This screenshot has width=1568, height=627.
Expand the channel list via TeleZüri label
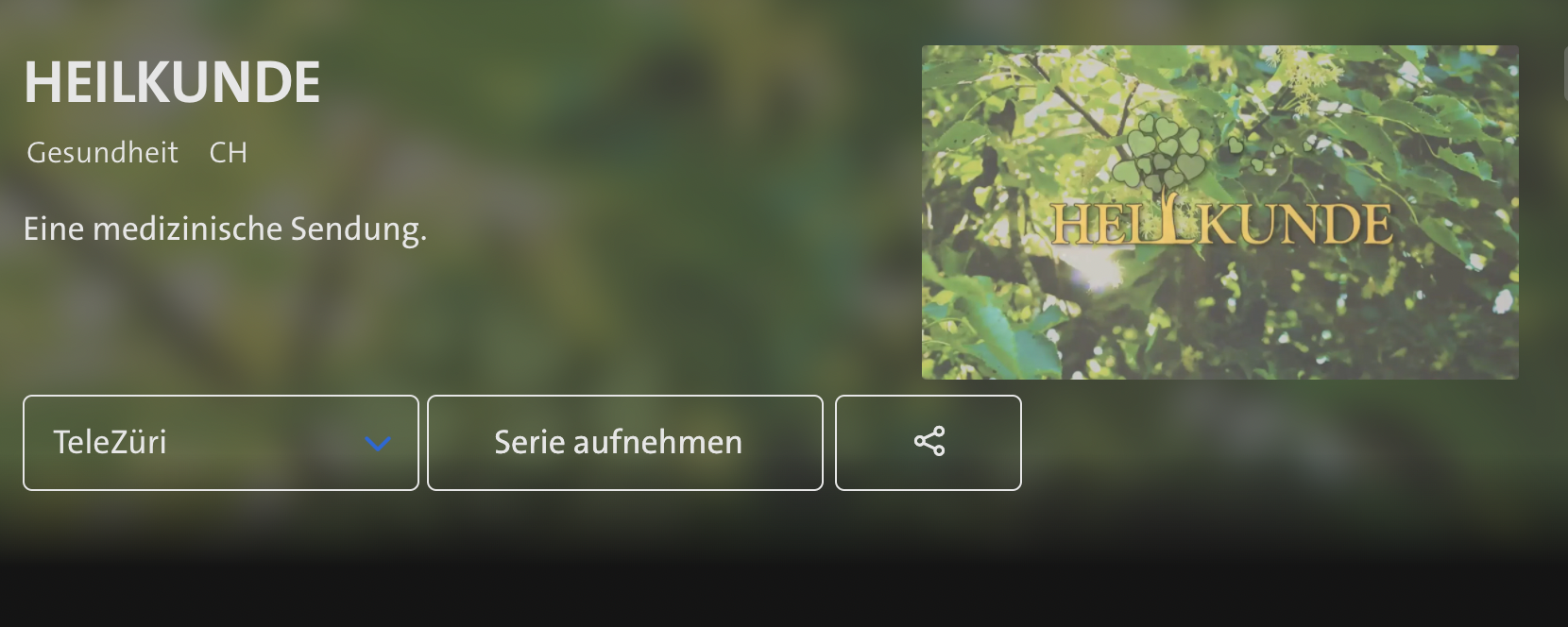click(110, 442)
